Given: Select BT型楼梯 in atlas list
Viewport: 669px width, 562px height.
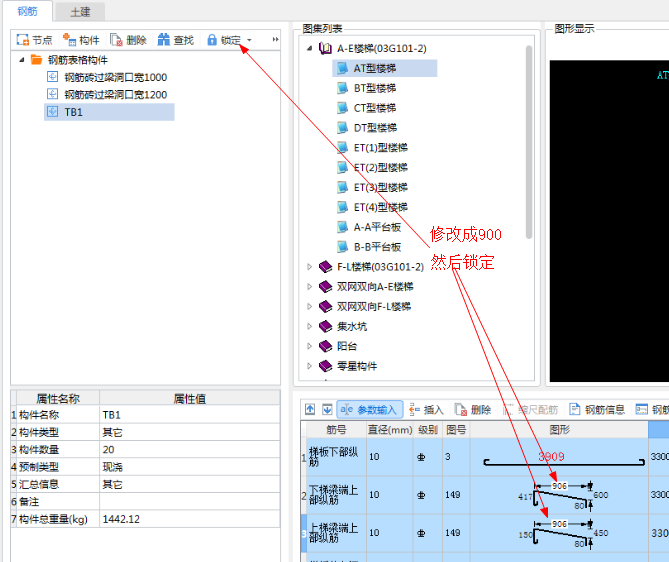Looking at the screenshot, I should click(x=375, y=88).
